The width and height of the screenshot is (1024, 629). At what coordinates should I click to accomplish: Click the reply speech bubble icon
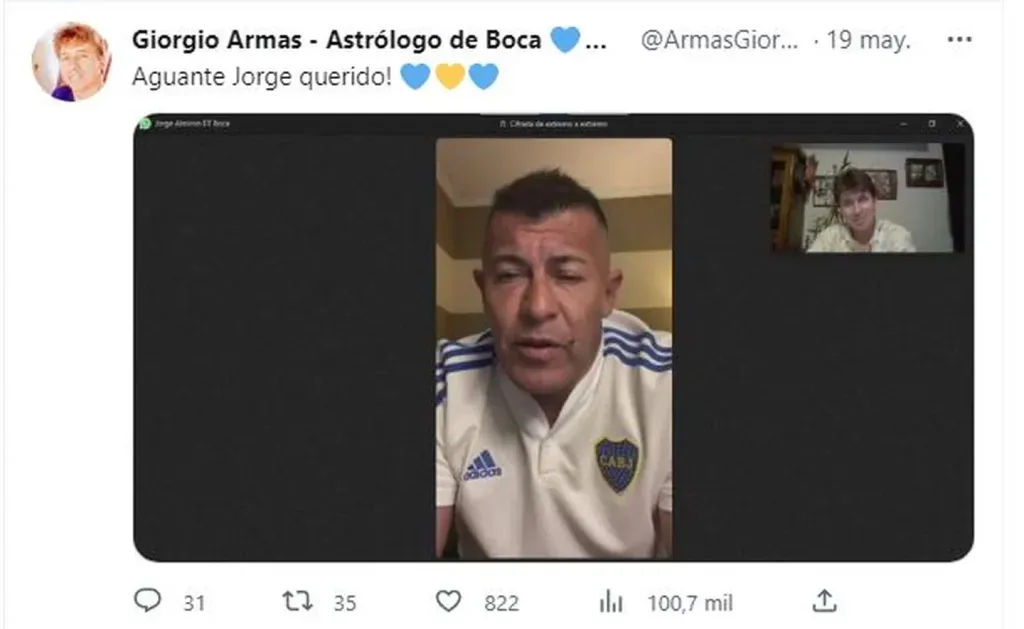[148, 600]
